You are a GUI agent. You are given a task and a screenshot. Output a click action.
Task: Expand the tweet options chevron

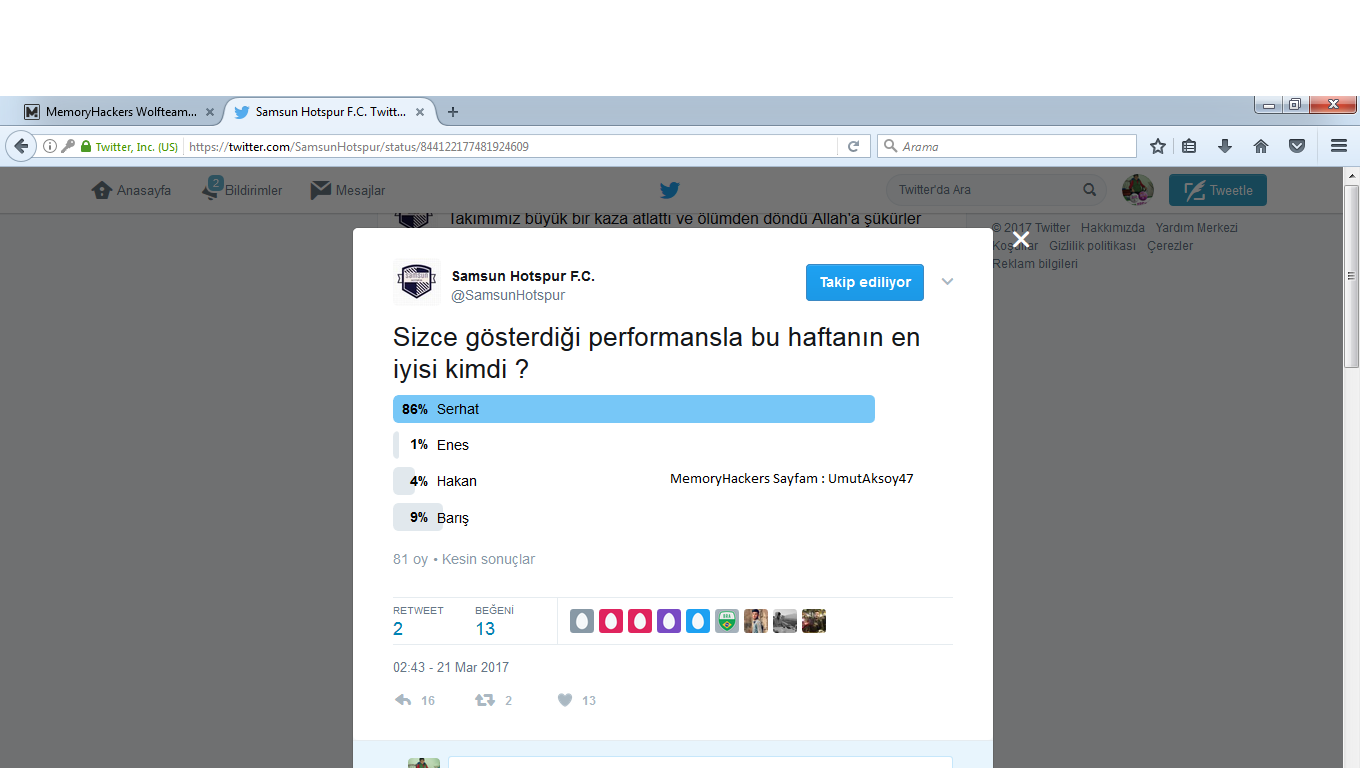coord(948,282)
